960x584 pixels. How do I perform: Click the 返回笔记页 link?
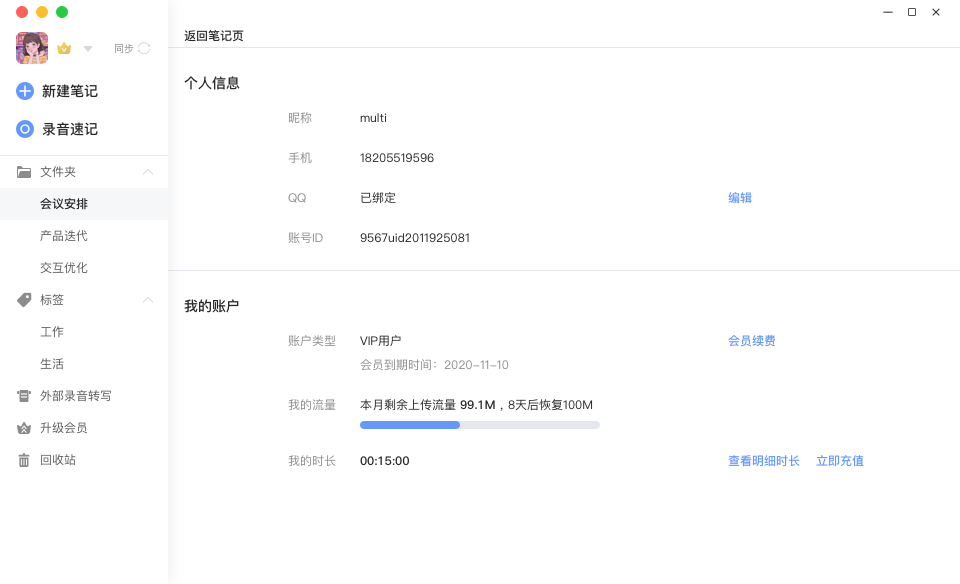(214, 36)
